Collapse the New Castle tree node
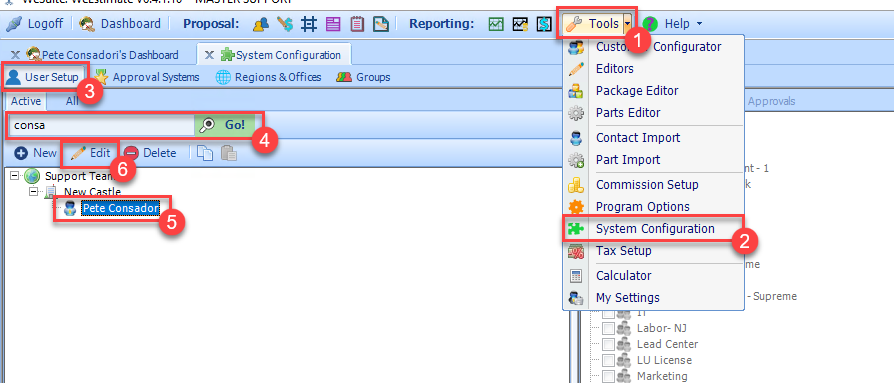Screen dimensions: 894x383 (x=34, y=192)
